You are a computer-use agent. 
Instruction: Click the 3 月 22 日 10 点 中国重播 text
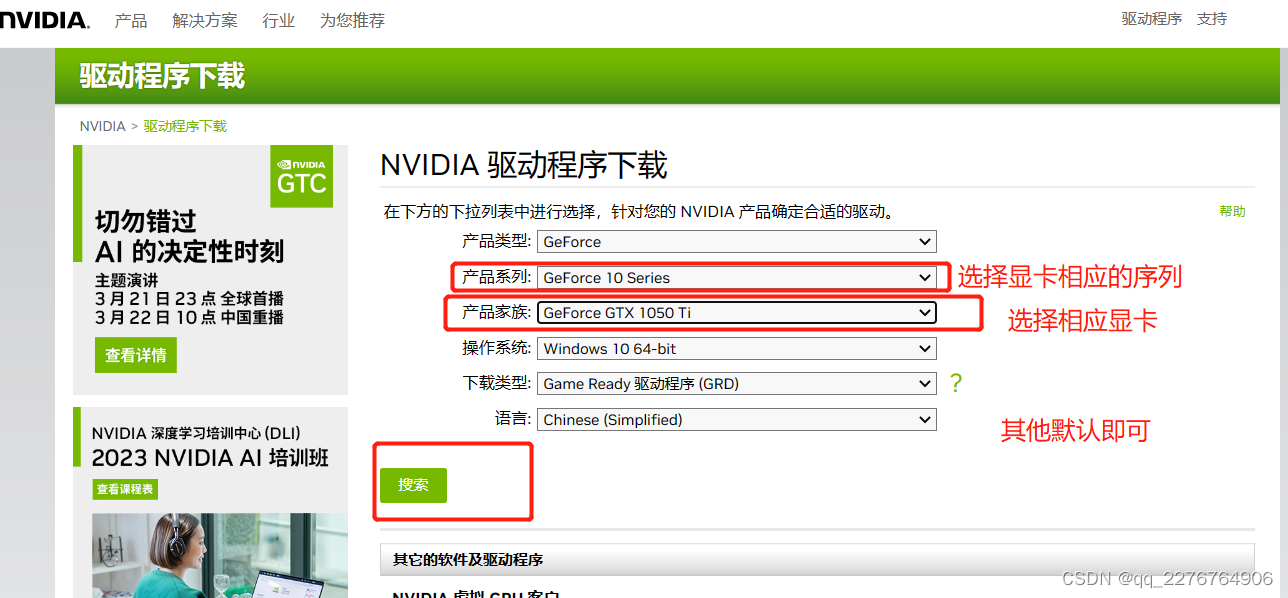coord(189,317)
